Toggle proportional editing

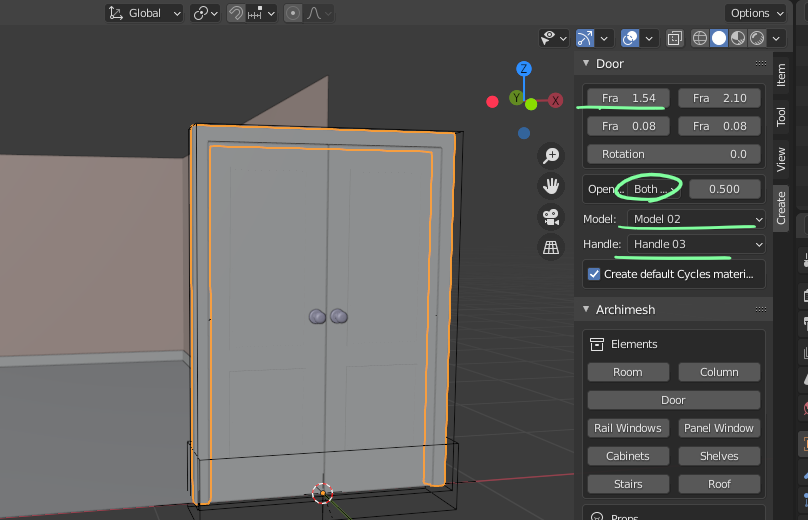pos(293,13)
